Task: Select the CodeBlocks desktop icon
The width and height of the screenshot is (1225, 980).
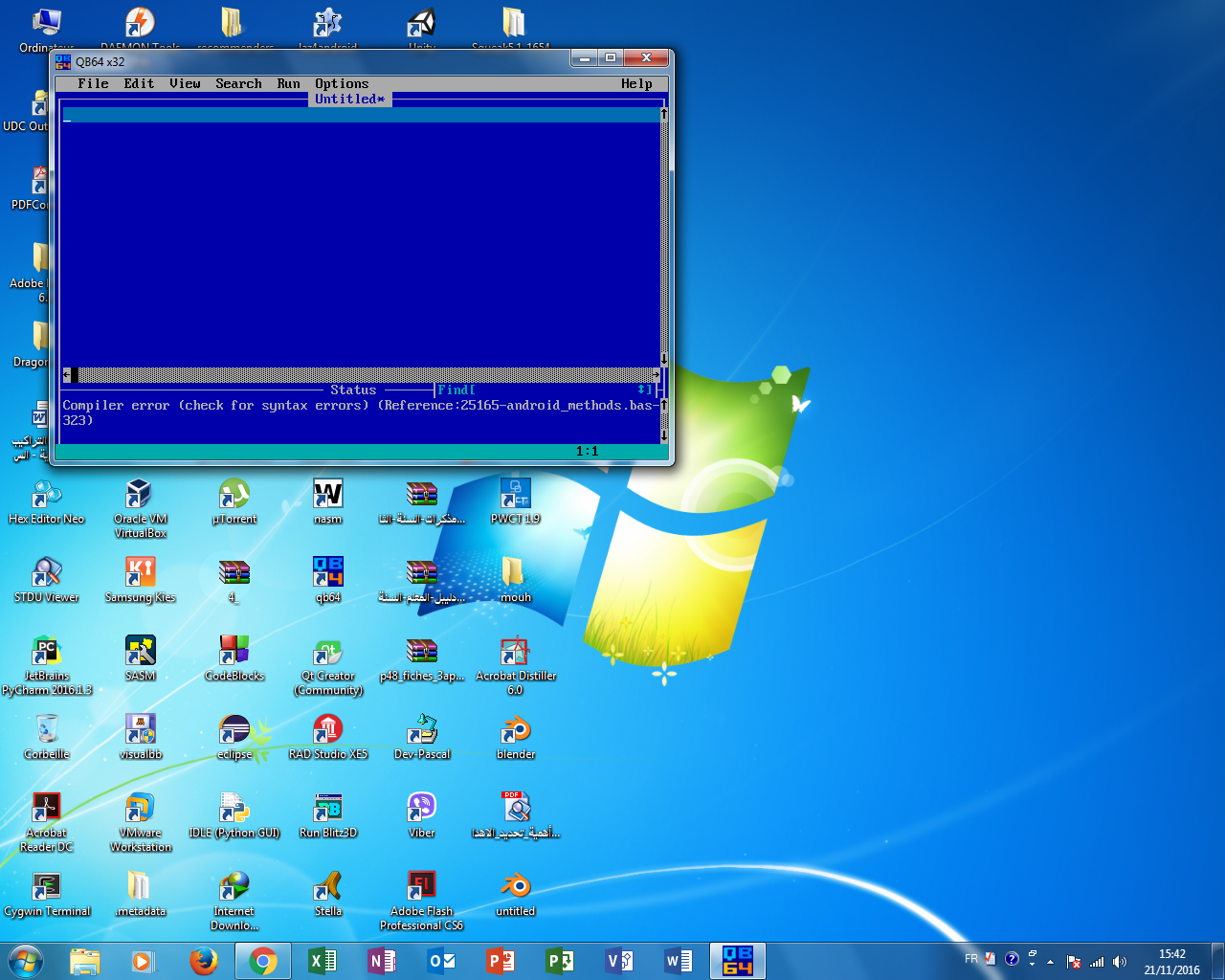Action: tap(234, 653)
